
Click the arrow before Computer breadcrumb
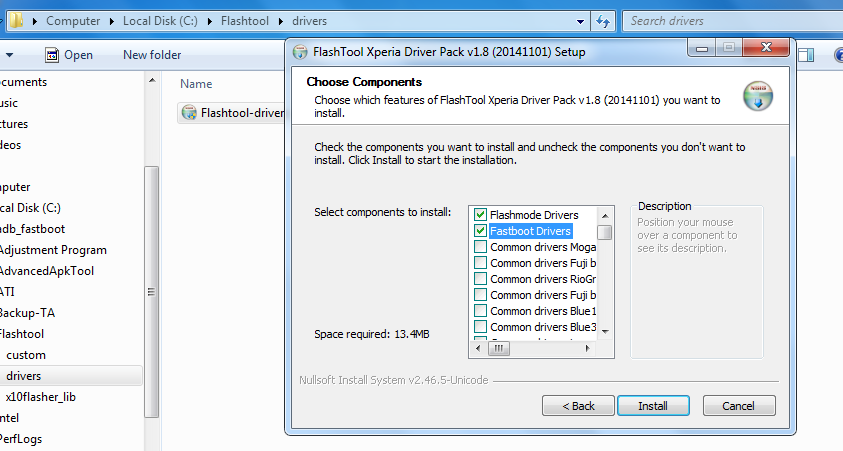(35, 22)
